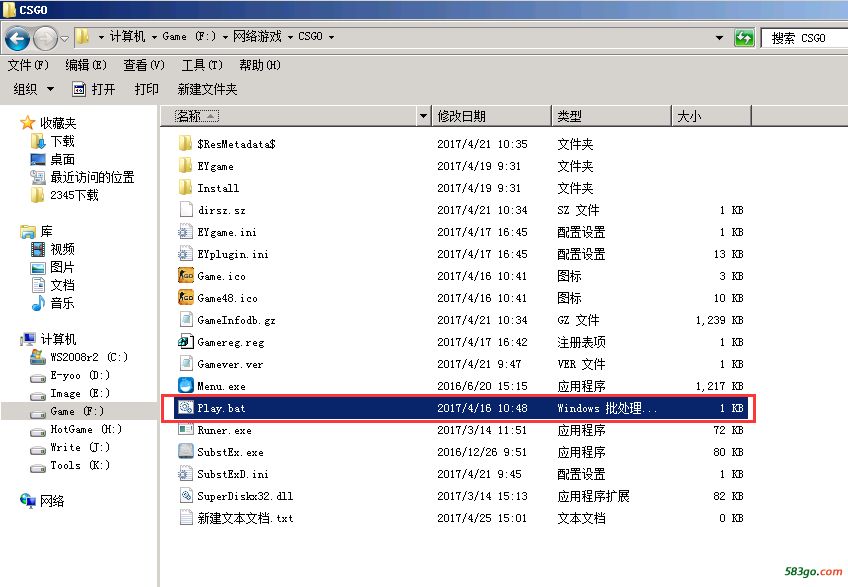Select the SubstExD.ini config icon
Screen dimensions: 848x587
[x=186, y=474]
